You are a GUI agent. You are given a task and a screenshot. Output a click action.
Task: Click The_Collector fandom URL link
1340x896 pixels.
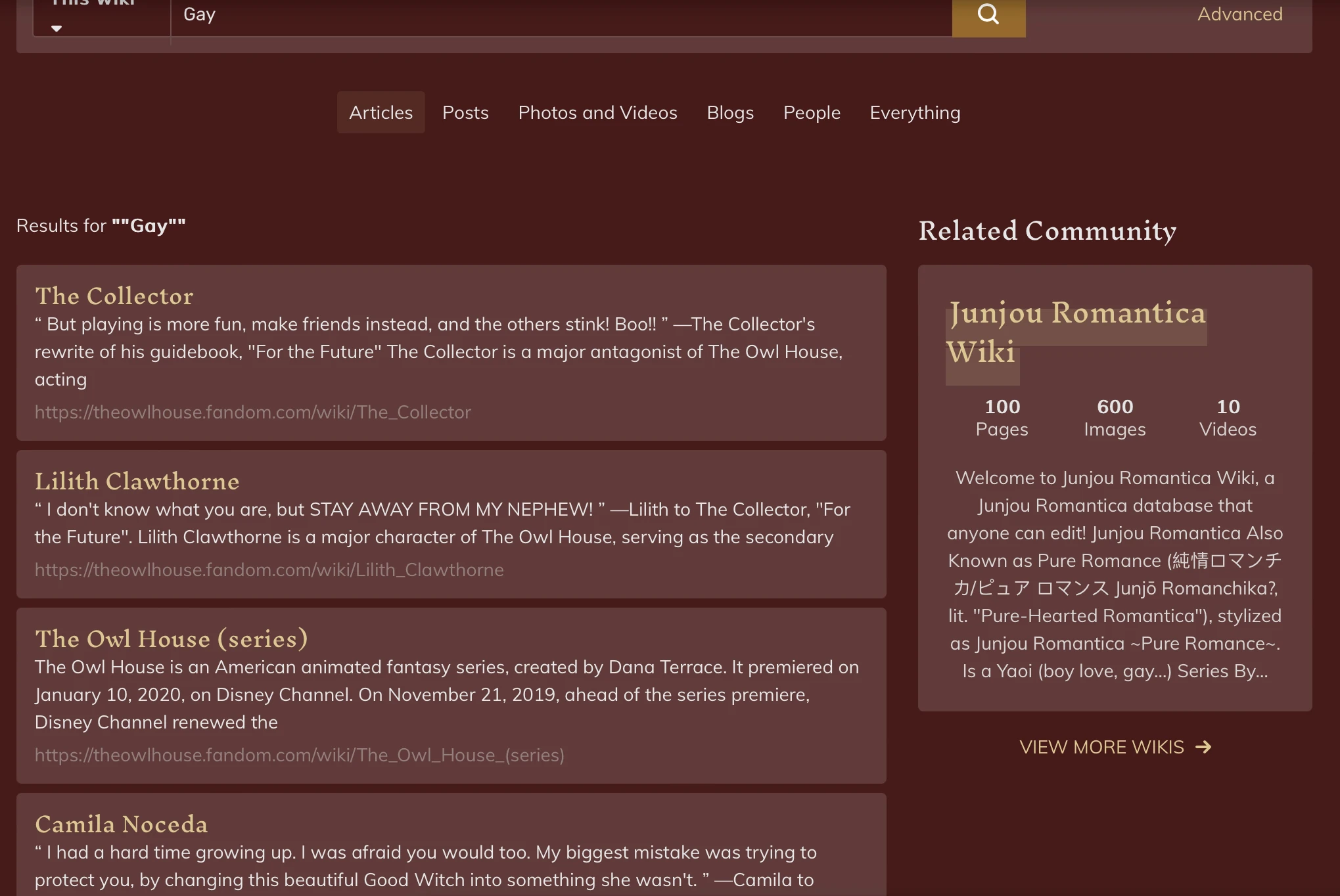click(253, 412)
